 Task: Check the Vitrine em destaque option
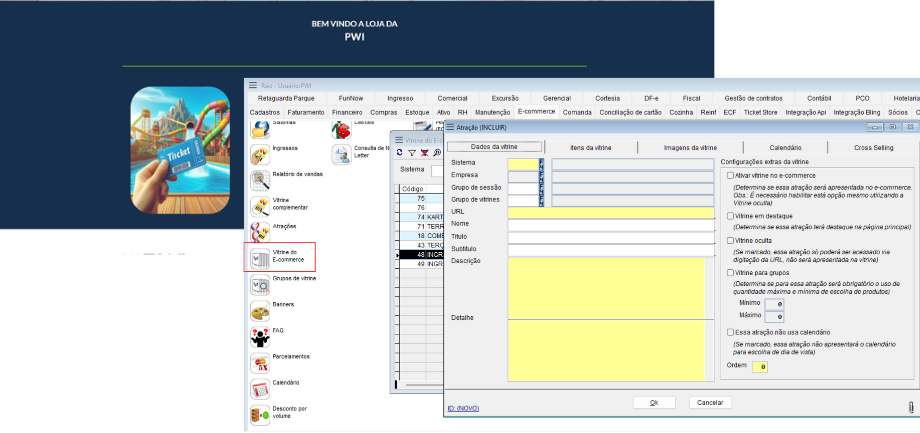pos(730,214)
